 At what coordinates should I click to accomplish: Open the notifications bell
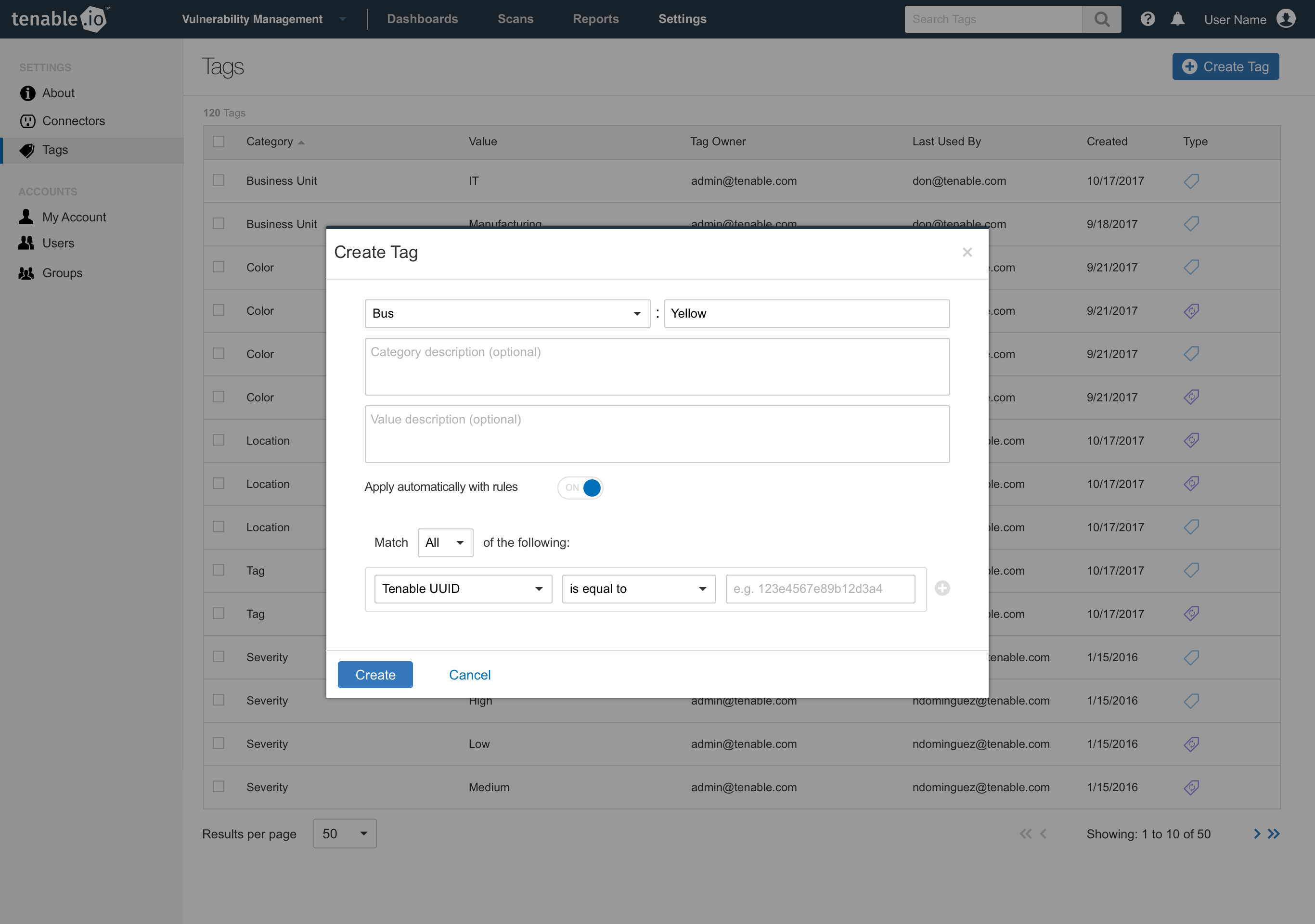pos(1177,19)
